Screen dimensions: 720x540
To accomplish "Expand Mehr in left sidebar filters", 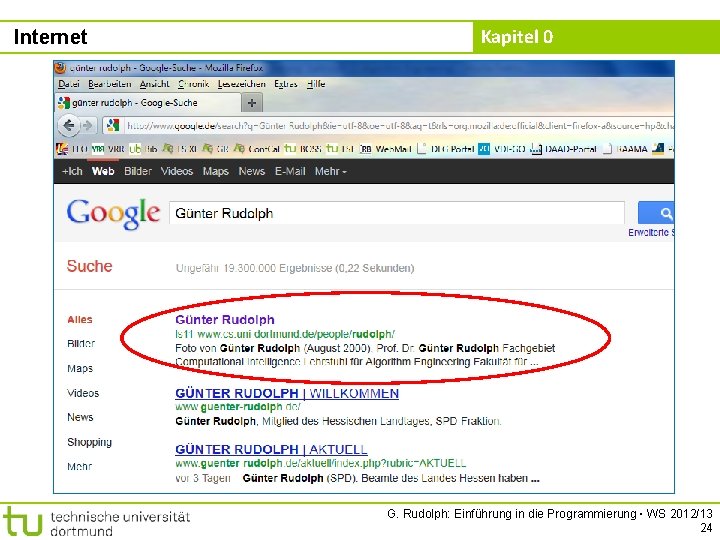I will (79, 467).
